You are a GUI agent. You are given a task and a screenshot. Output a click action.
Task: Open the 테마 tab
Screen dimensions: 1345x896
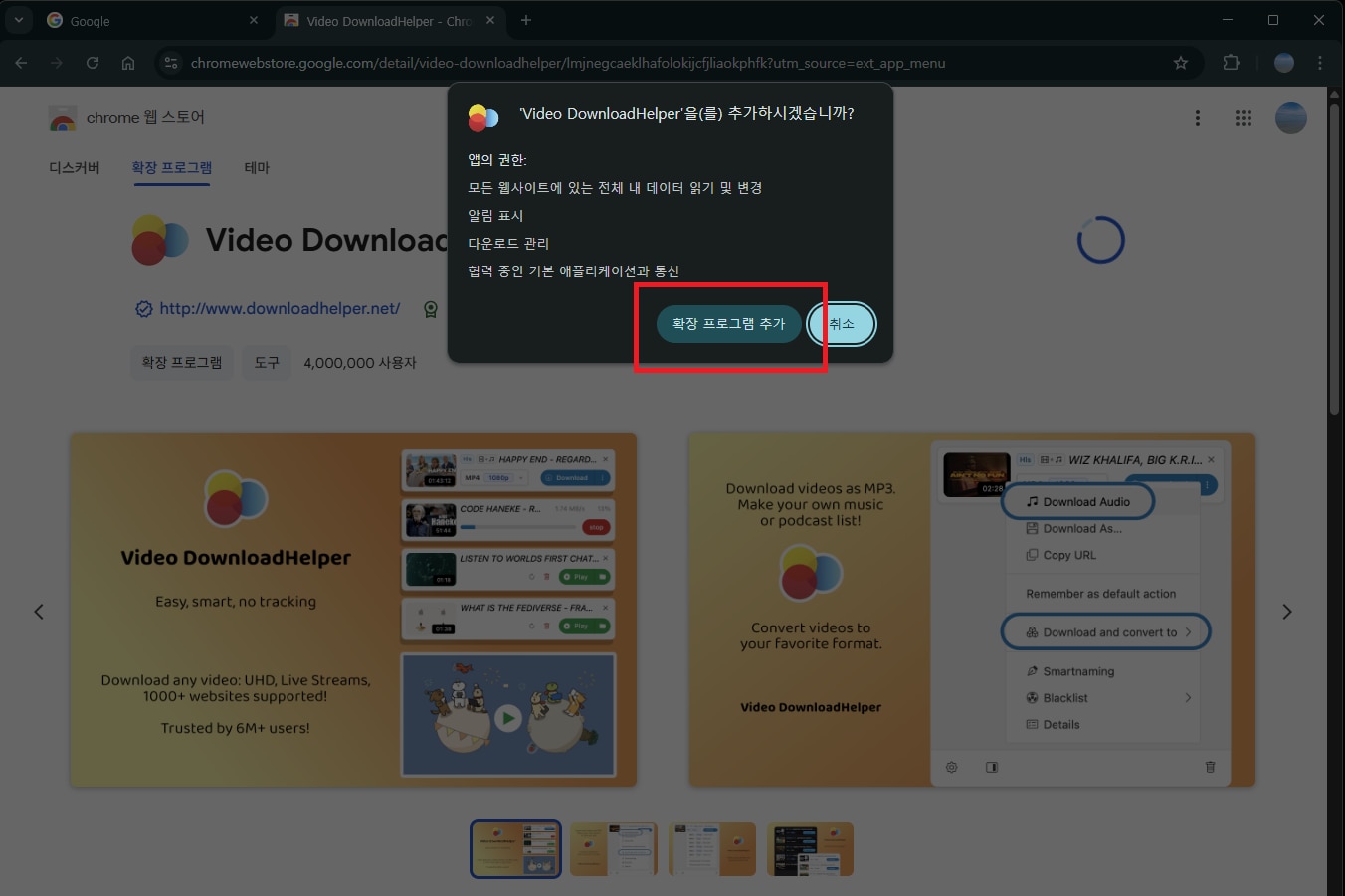257,167
